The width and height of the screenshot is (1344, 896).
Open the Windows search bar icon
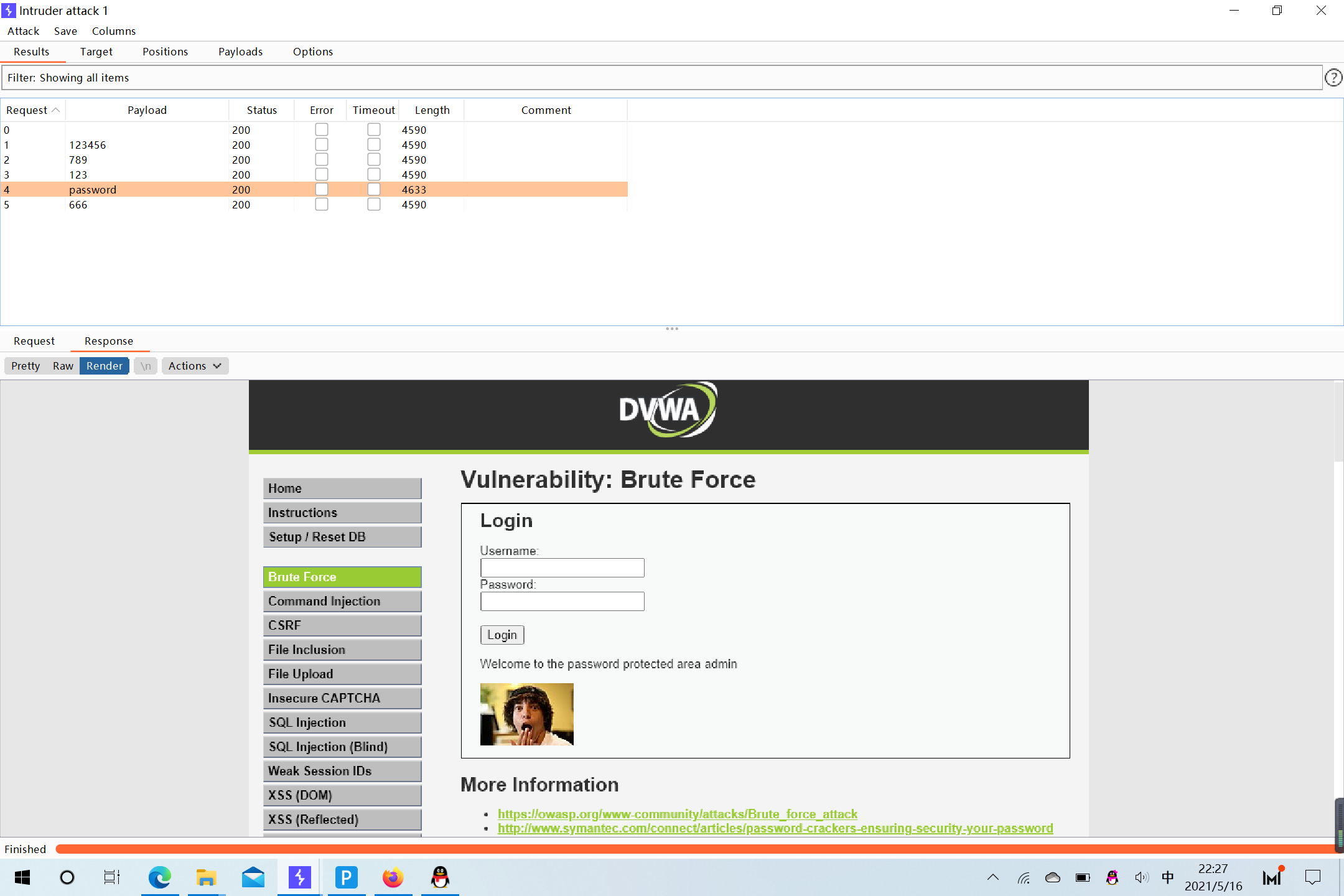pyautogui.click(x=67, y=878)
